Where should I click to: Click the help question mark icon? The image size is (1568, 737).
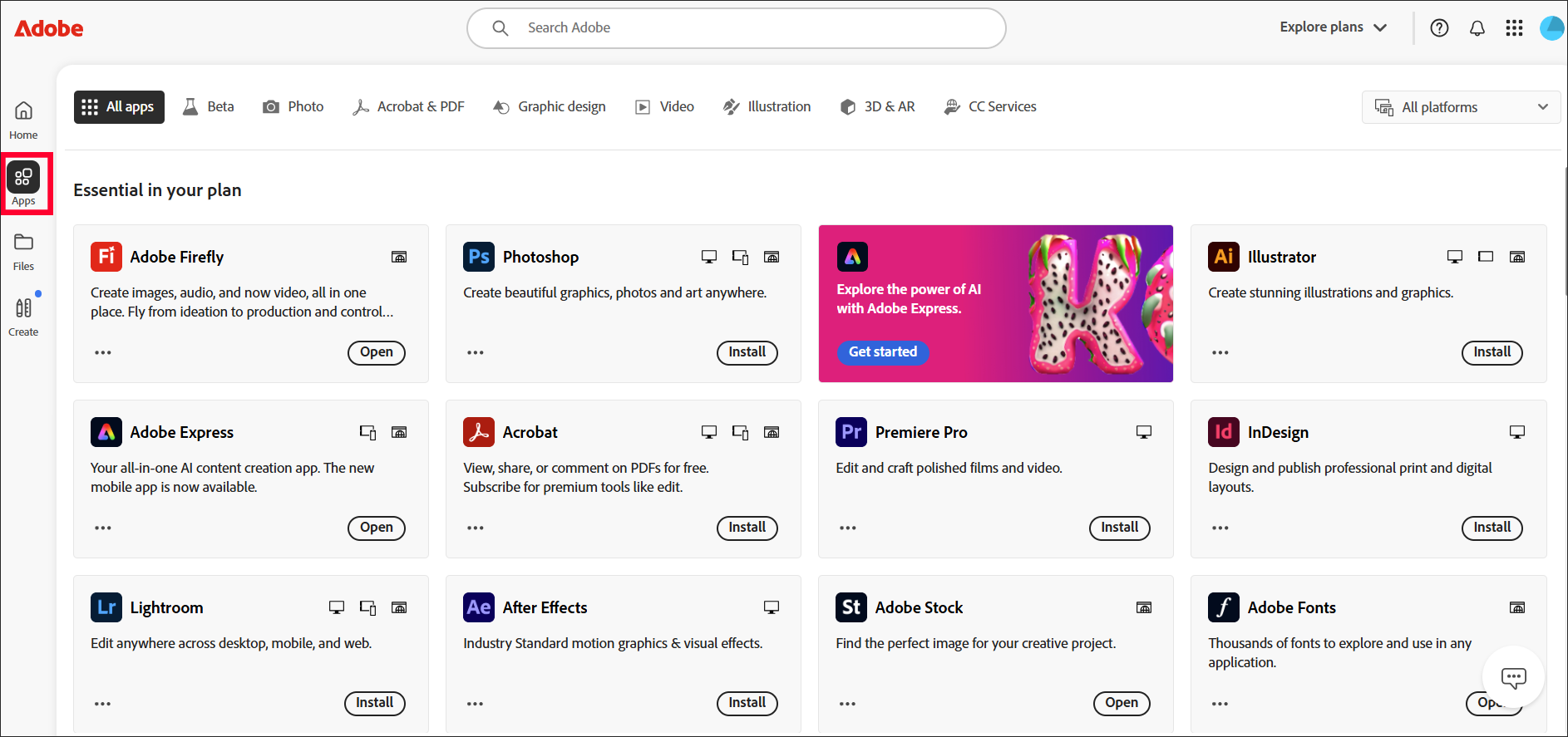1439,28
